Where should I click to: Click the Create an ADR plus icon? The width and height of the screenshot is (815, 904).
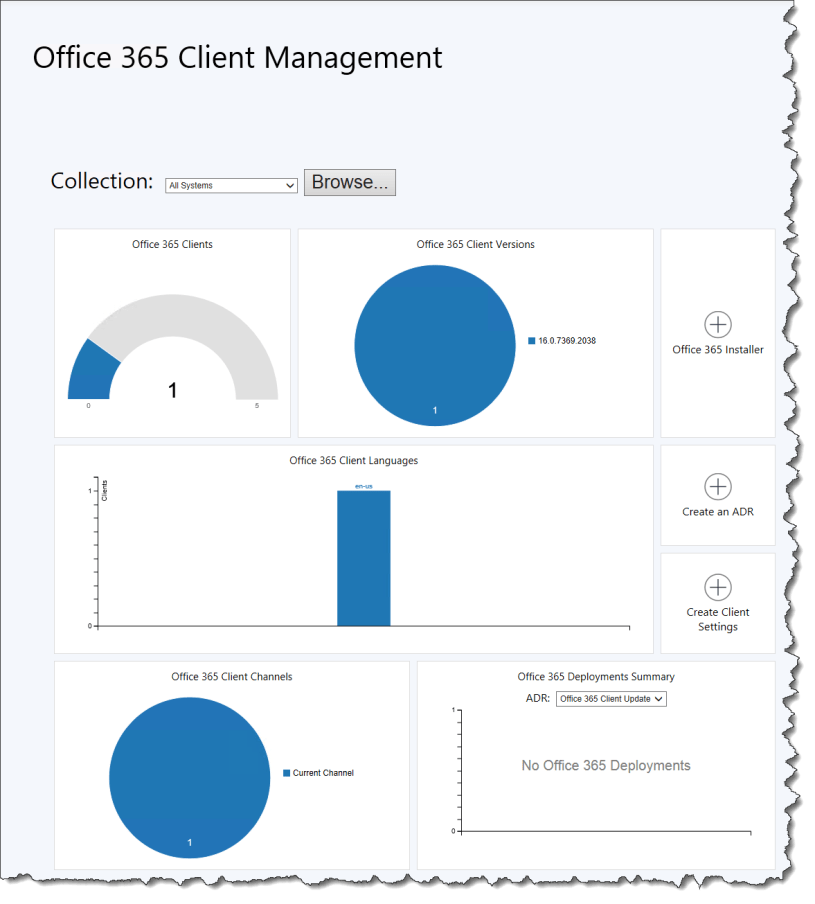coord(718,487)
